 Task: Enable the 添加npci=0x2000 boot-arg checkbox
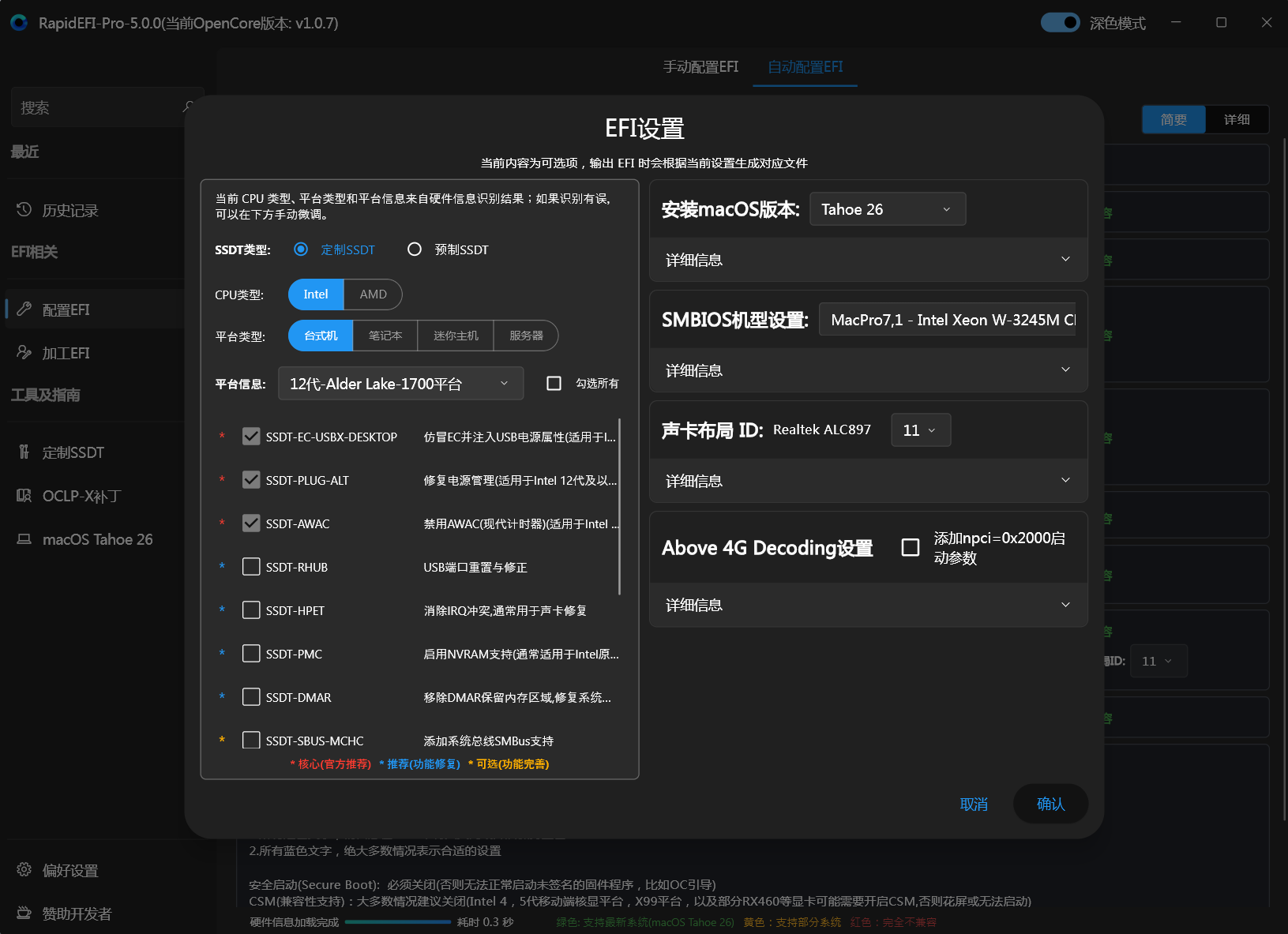(x=911, y=547)
